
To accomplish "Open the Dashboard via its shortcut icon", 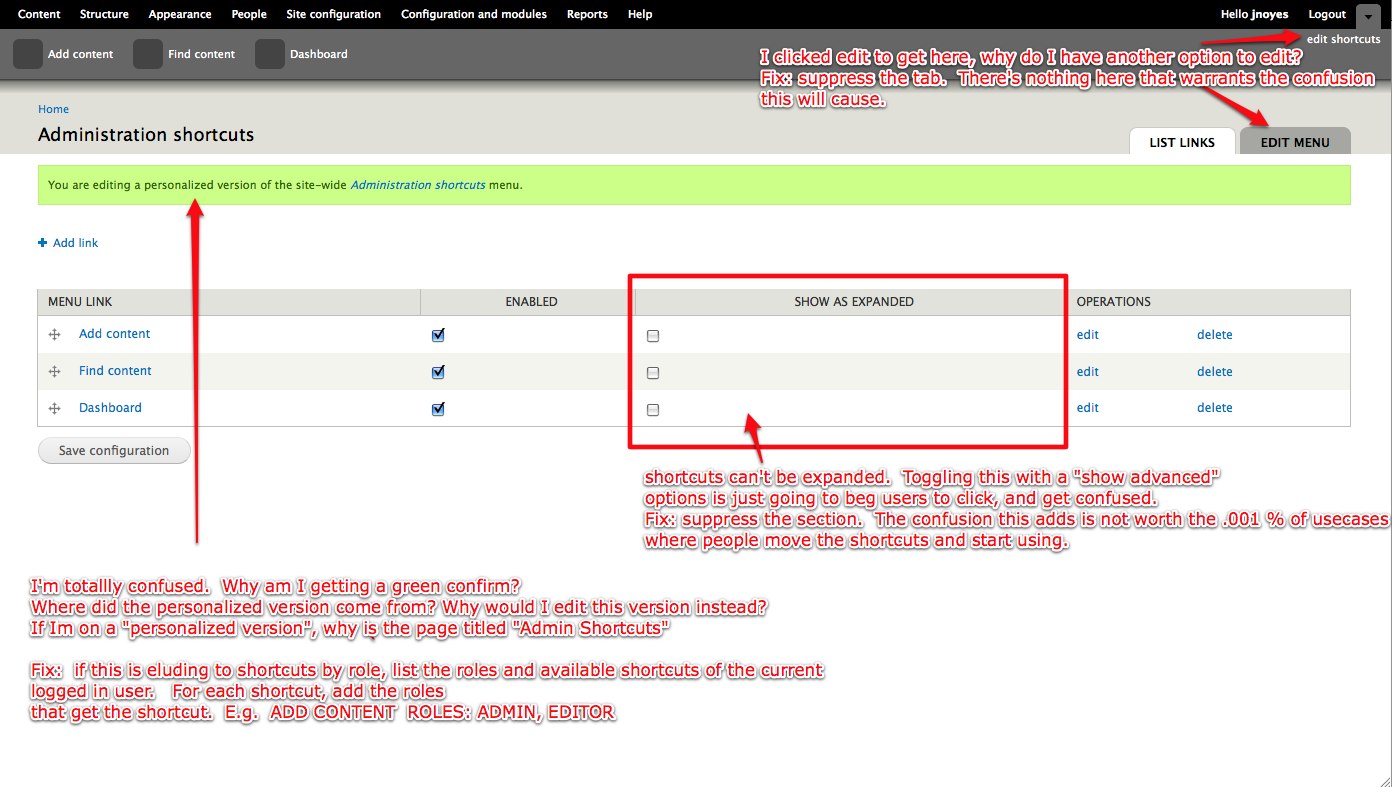I will pyautogui.click(x=269, y=55).
